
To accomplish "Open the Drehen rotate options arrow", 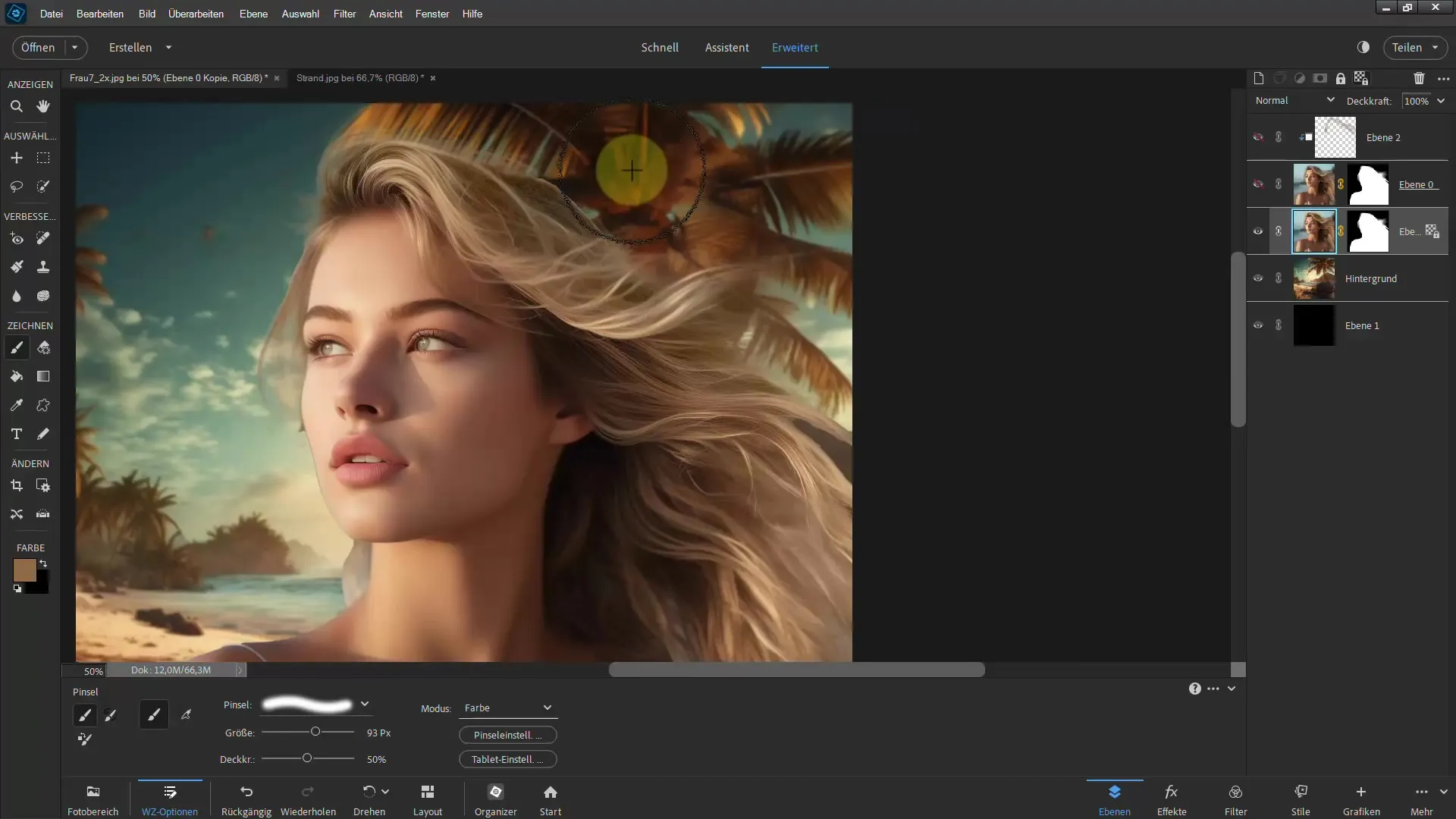I will (385, 791).
